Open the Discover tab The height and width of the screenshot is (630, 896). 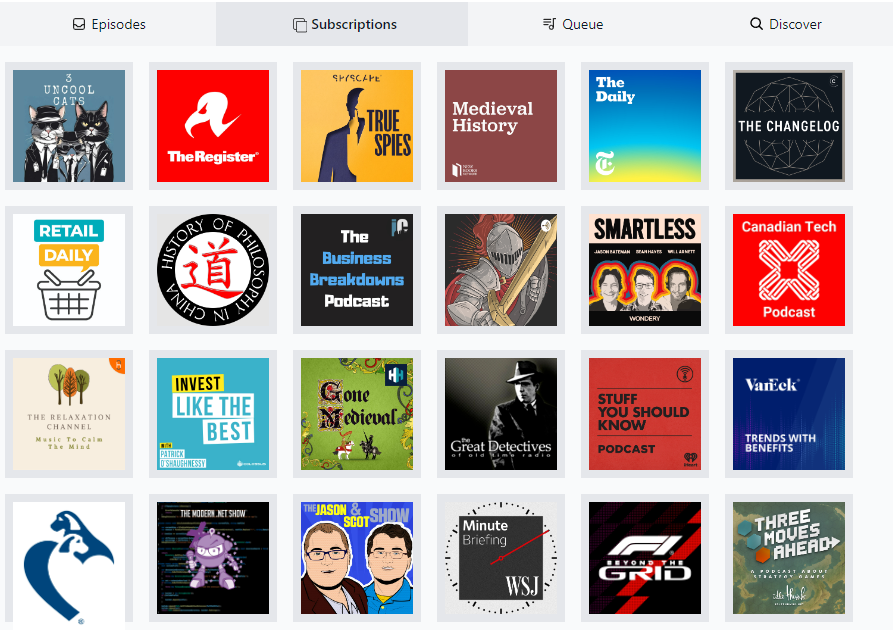pyautogui.click(x=786, y=24)
